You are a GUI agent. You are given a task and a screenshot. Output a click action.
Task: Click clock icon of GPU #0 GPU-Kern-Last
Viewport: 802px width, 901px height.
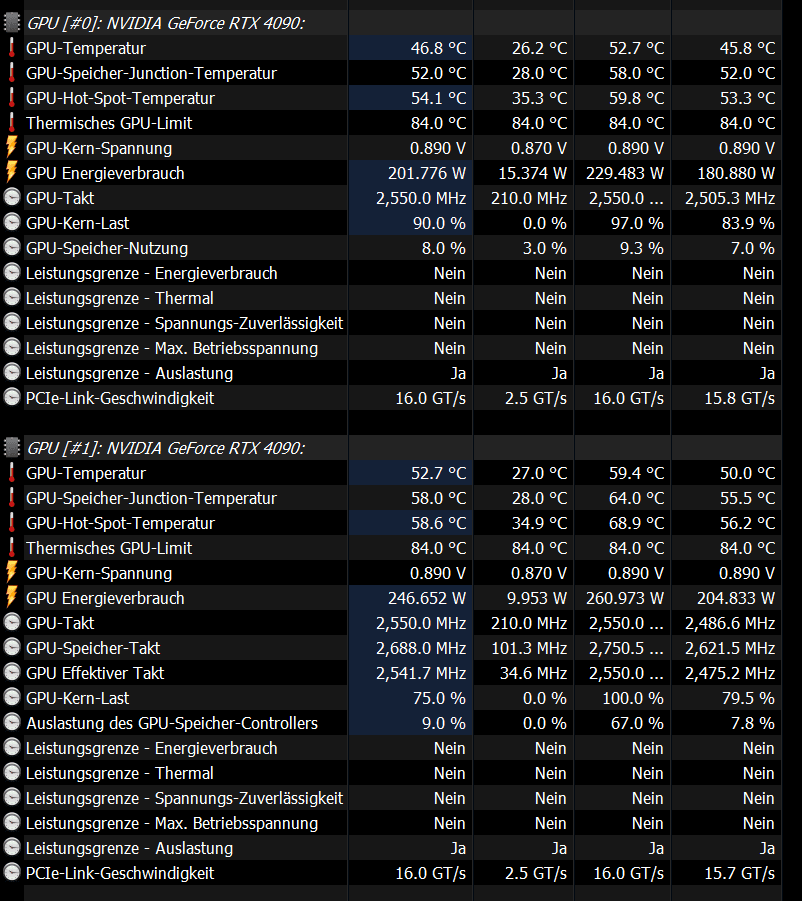(x=11, y=223)
